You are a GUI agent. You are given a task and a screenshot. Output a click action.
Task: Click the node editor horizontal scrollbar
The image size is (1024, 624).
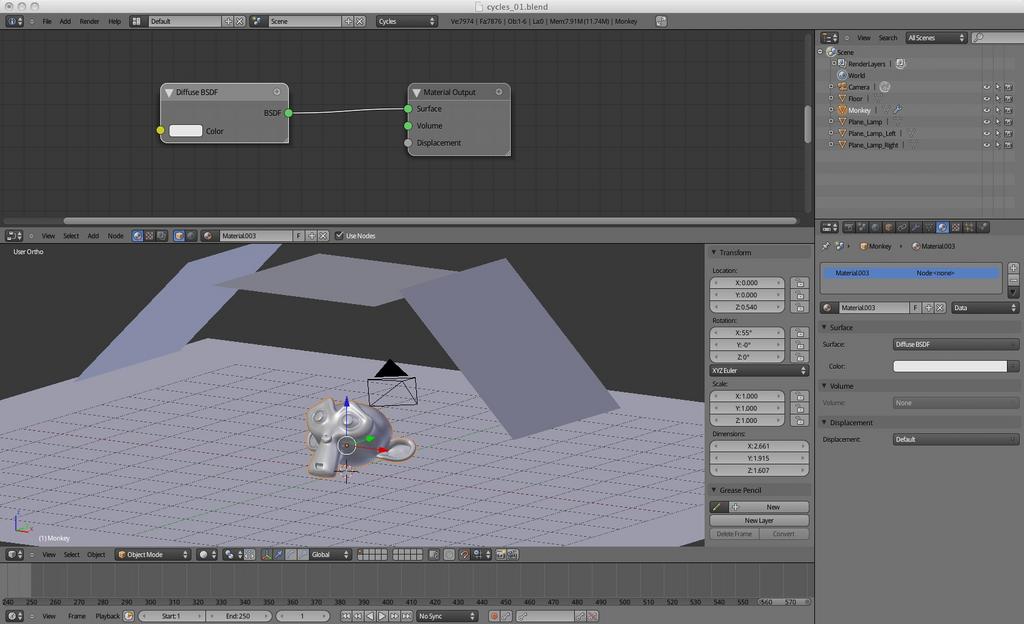point(430,221)
